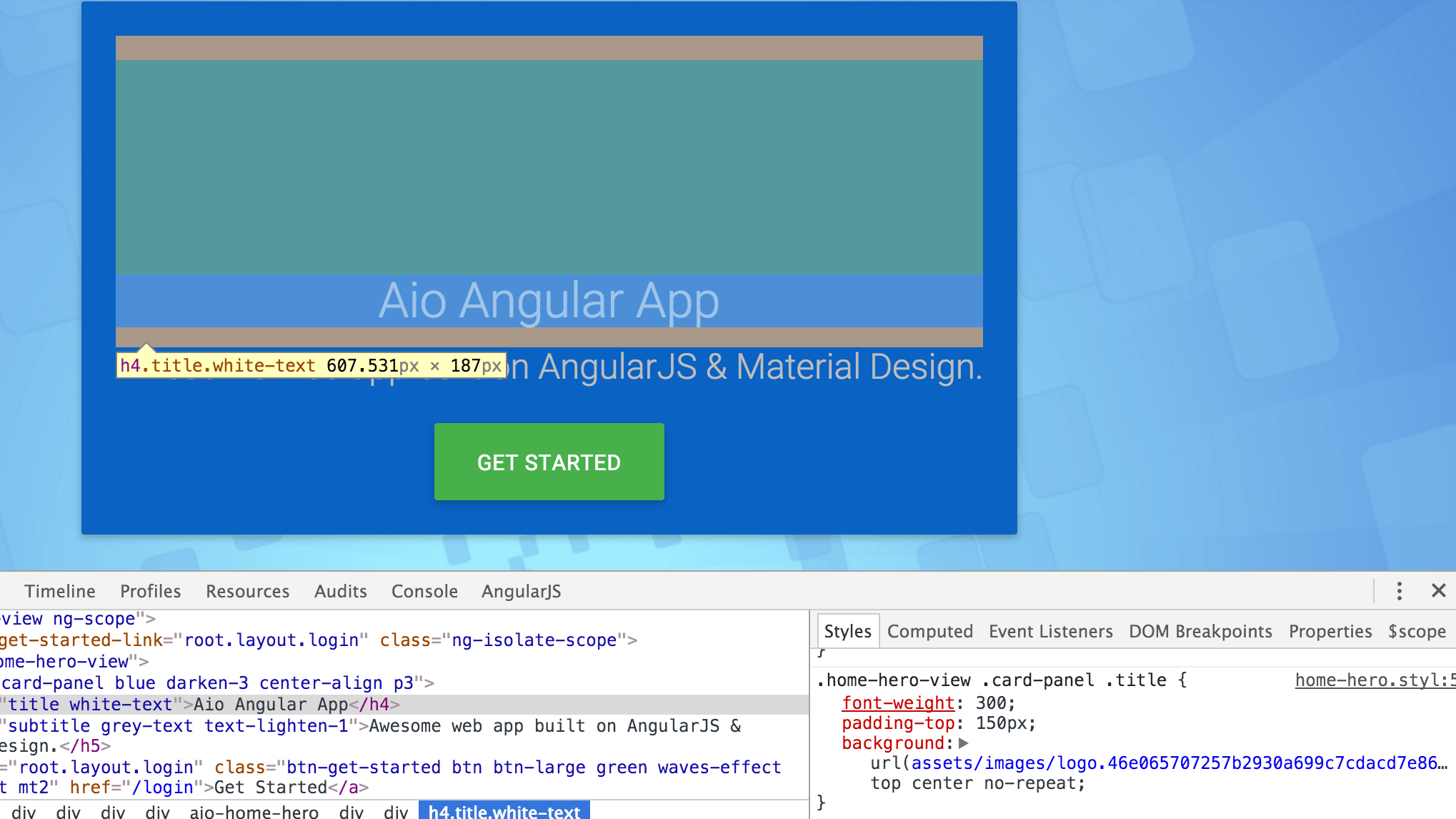Open the Resources tab
1456x819 pixels.
(247, 591)
